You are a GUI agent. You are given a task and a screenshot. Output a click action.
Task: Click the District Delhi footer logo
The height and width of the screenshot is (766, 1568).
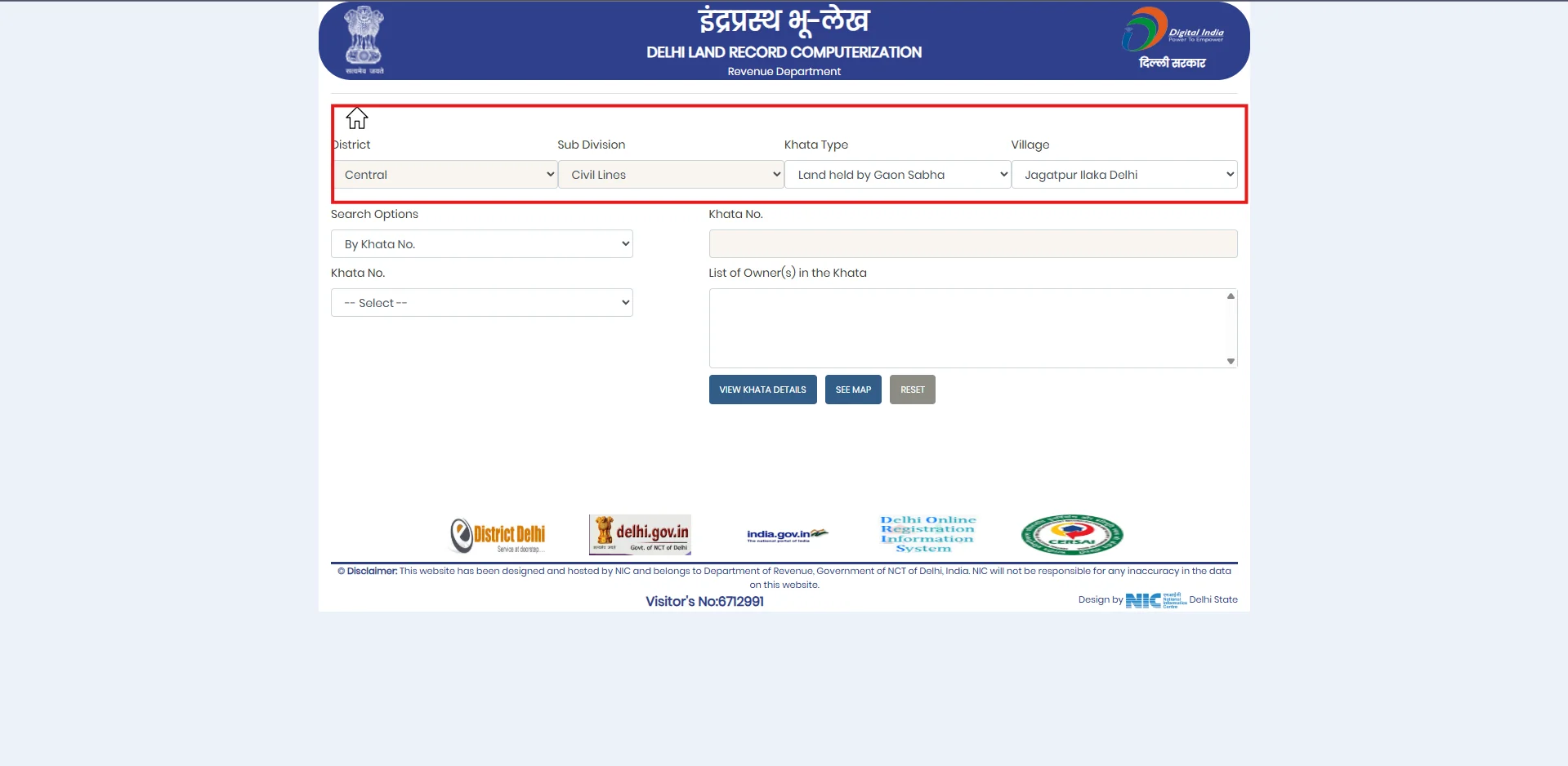pos(498,534)
